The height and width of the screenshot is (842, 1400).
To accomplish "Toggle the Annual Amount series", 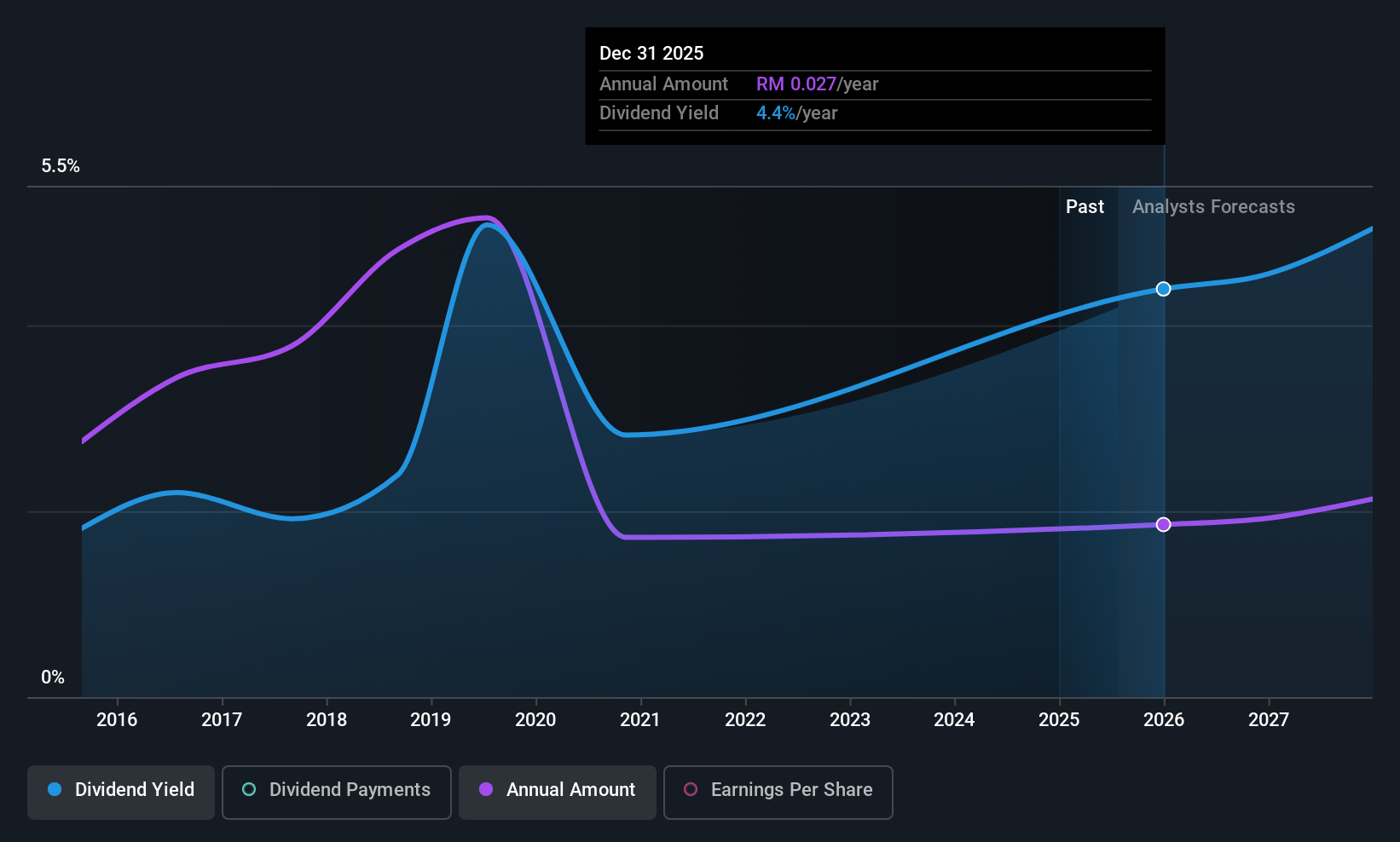I will tap(558, 793).
